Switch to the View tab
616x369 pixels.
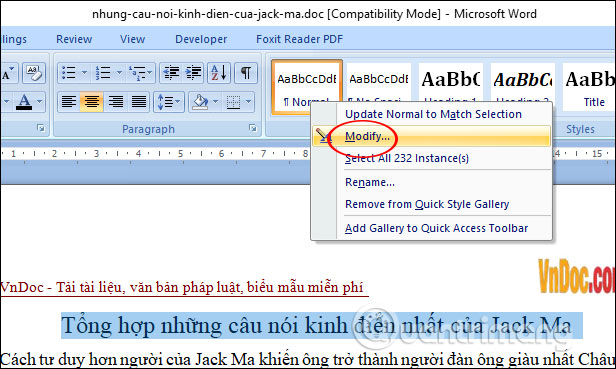coord(132,39)
